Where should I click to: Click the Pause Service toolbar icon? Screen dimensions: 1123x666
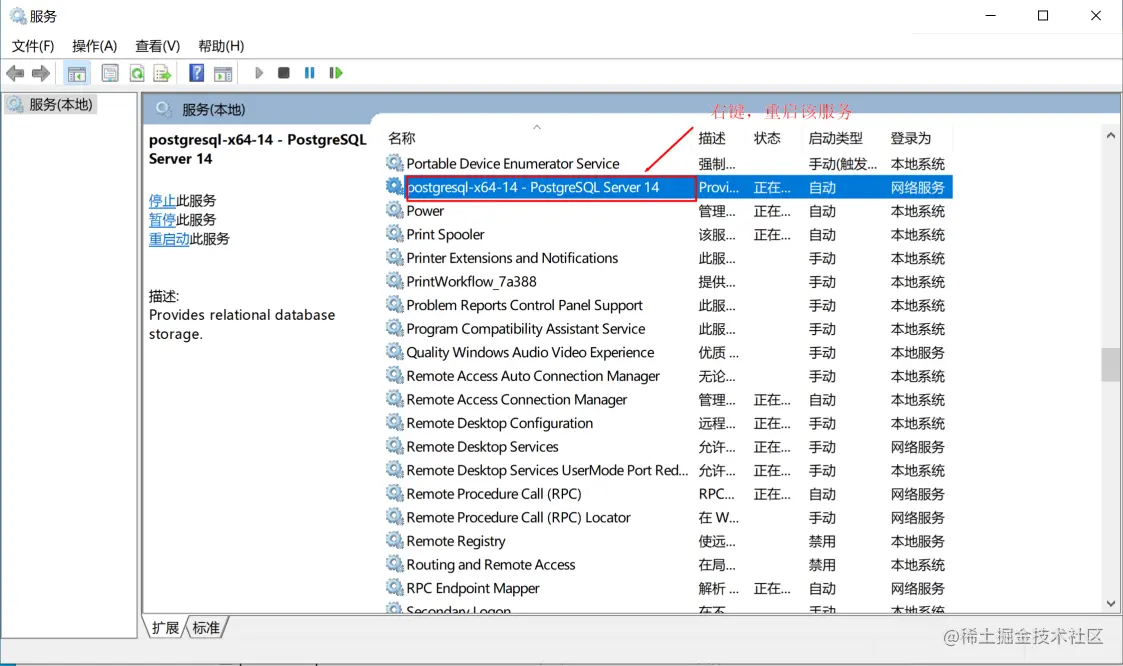pos(309,73)
